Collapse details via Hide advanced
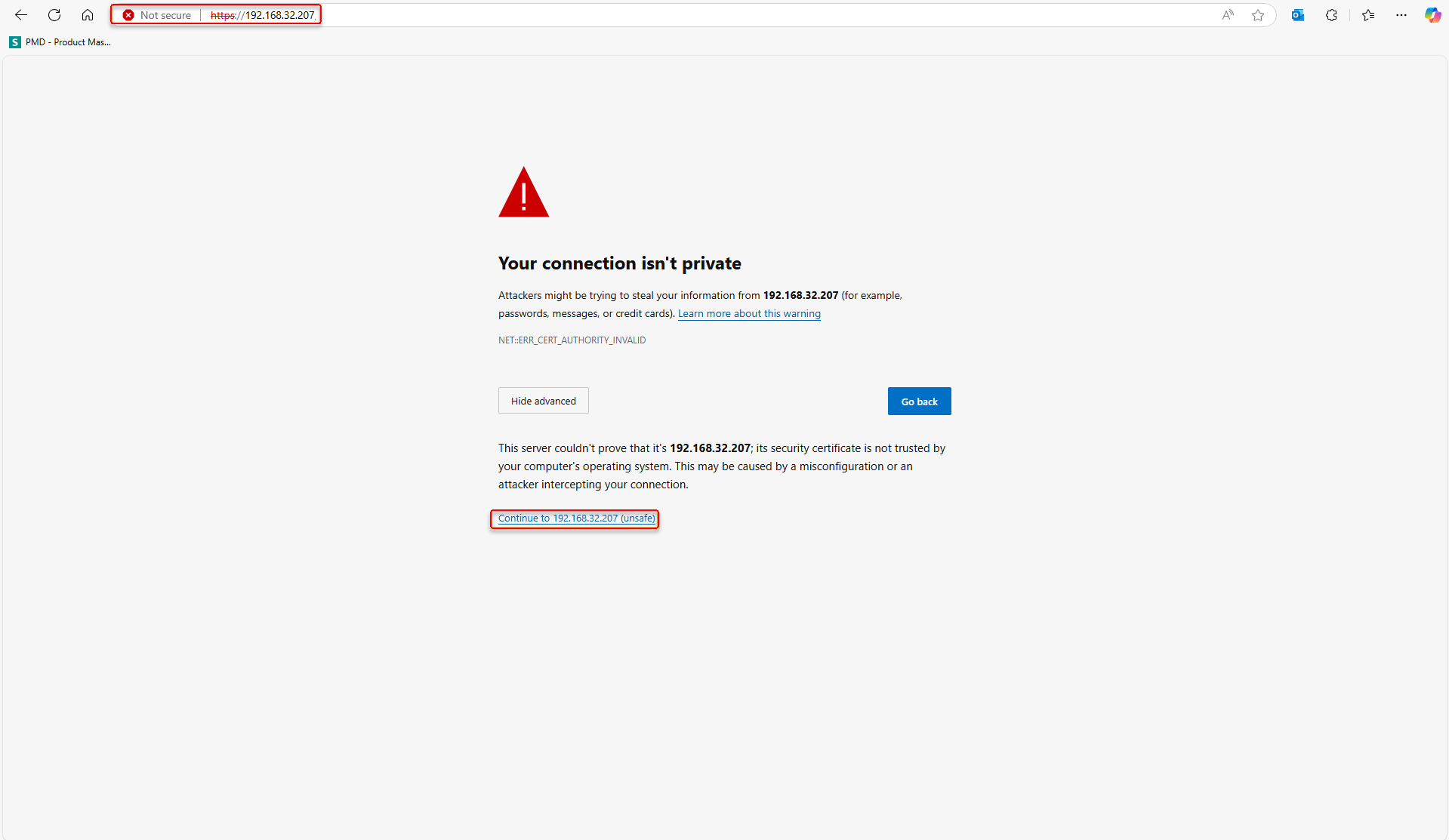This screenshot has width=1449, height=840. 543,401
